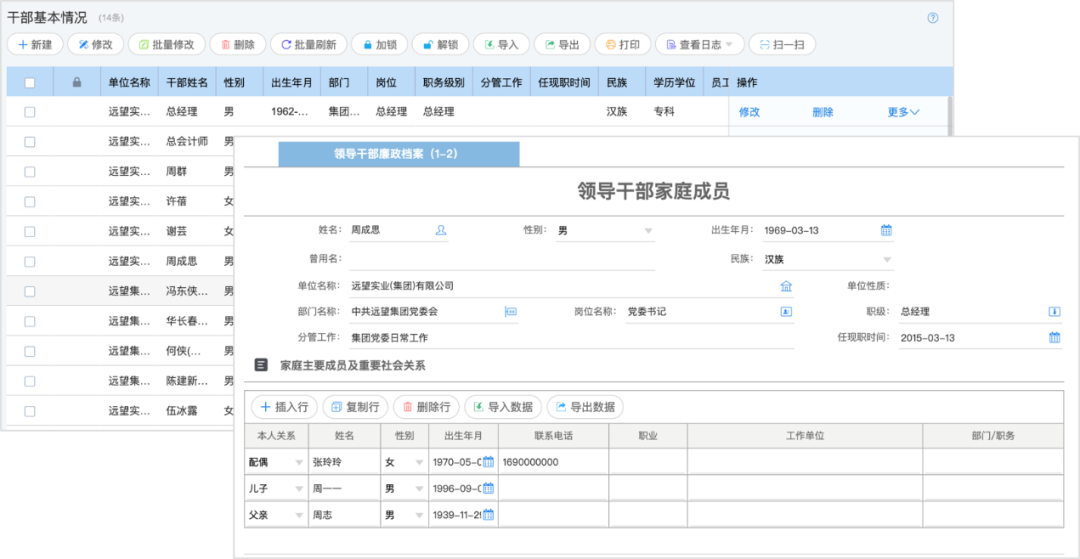Click organization icon in 单位名称 field
Image resolution: width=1080 pixels, height=559 pixels.
point(786,286)
